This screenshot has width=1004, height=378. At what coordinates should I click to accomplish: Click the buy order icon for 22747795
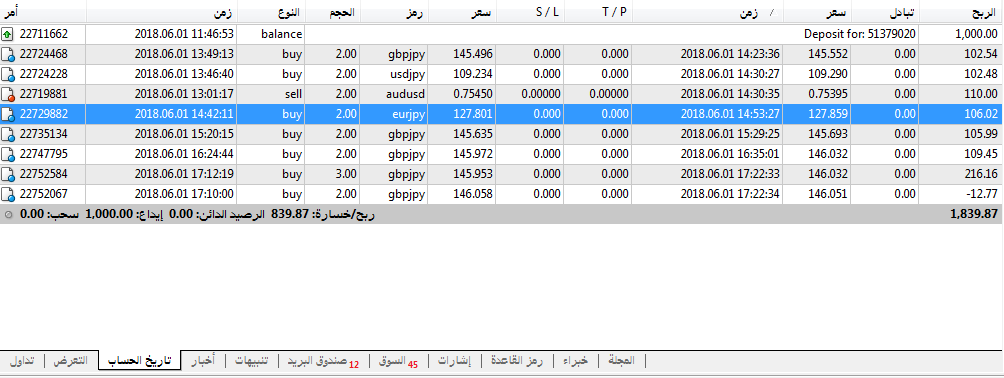(x=8, y=154)
